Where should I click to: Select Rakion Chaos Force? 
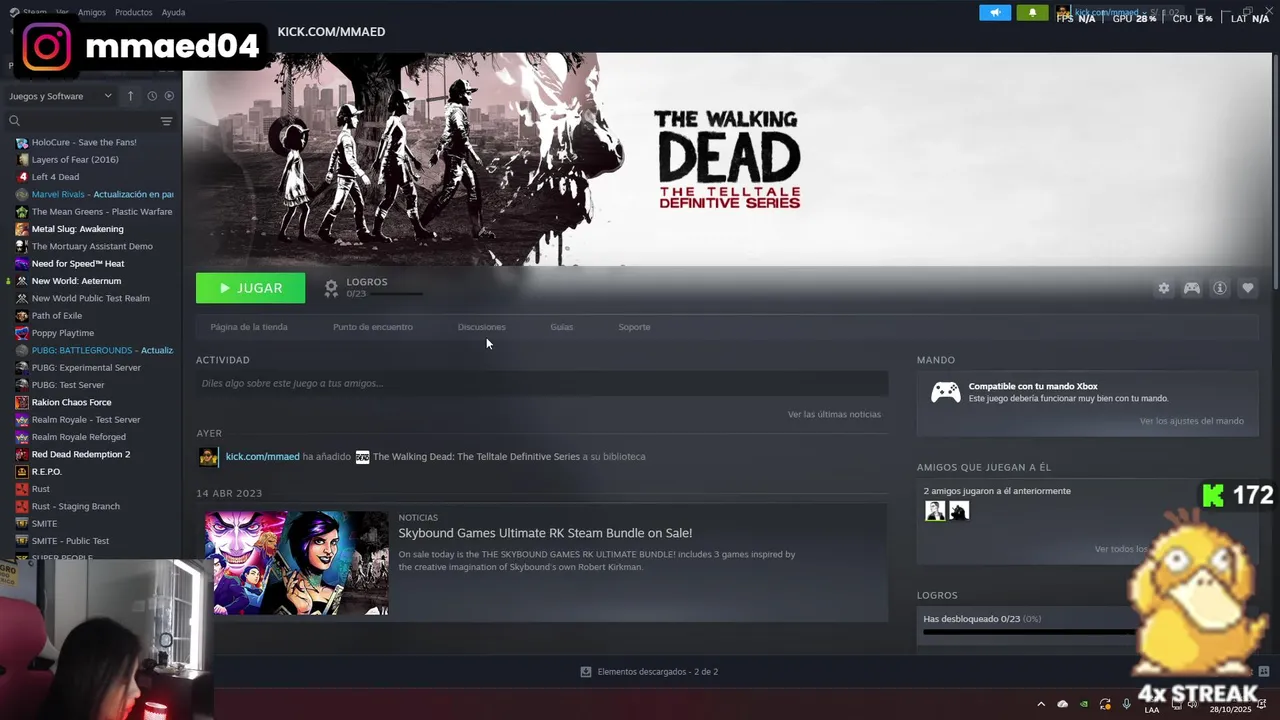coord(71,402)
